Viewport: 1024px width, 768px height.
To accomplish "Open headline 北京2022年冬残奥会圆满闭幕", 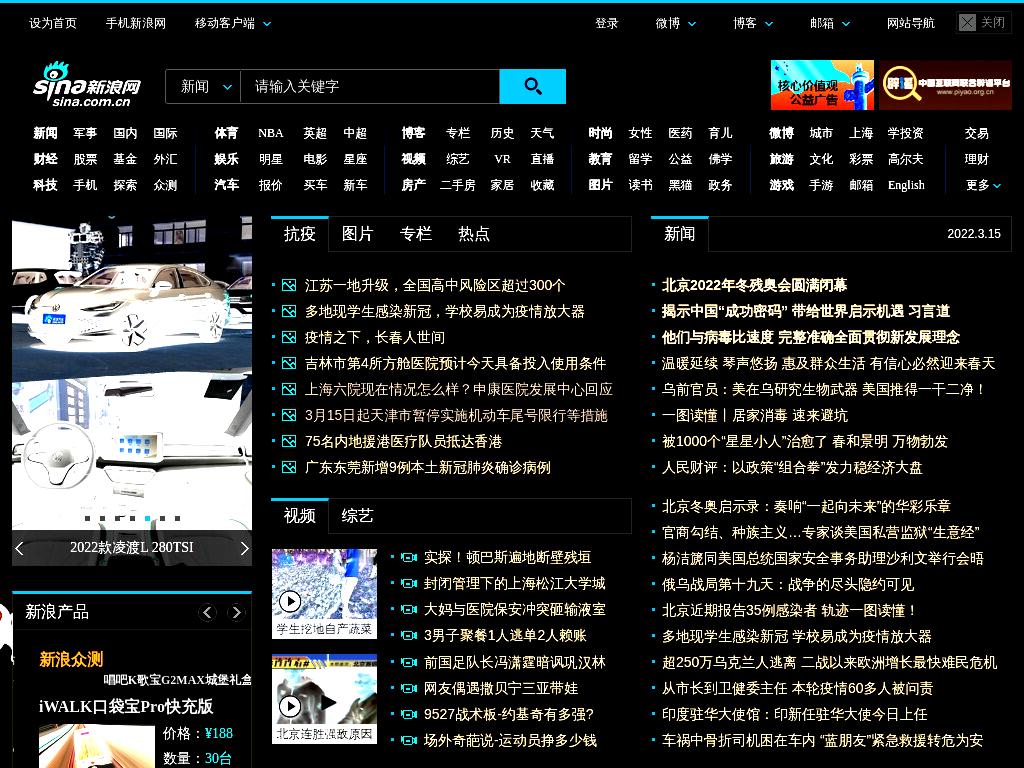I will pos(754,285).
